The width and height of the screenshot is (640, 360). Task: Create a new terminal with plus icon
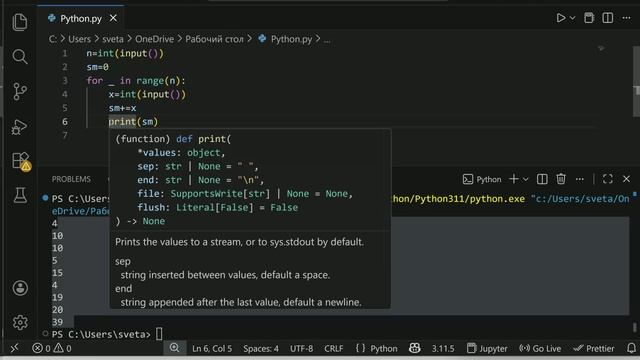(x=513, y=179)
